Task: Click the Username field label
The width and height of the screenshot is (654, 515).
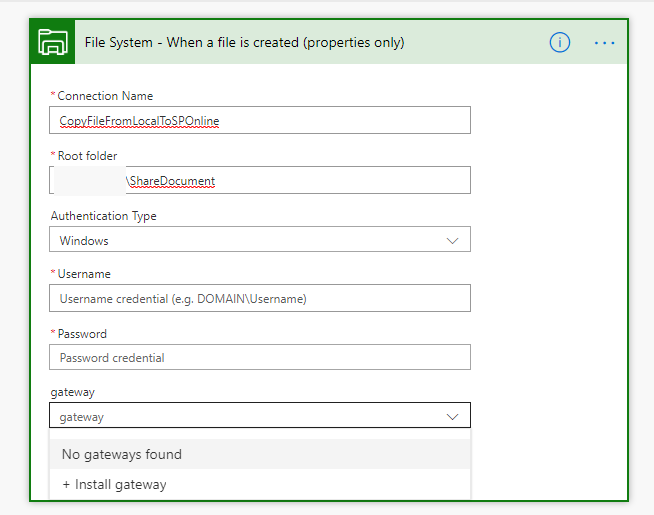Action: [84, 274]
